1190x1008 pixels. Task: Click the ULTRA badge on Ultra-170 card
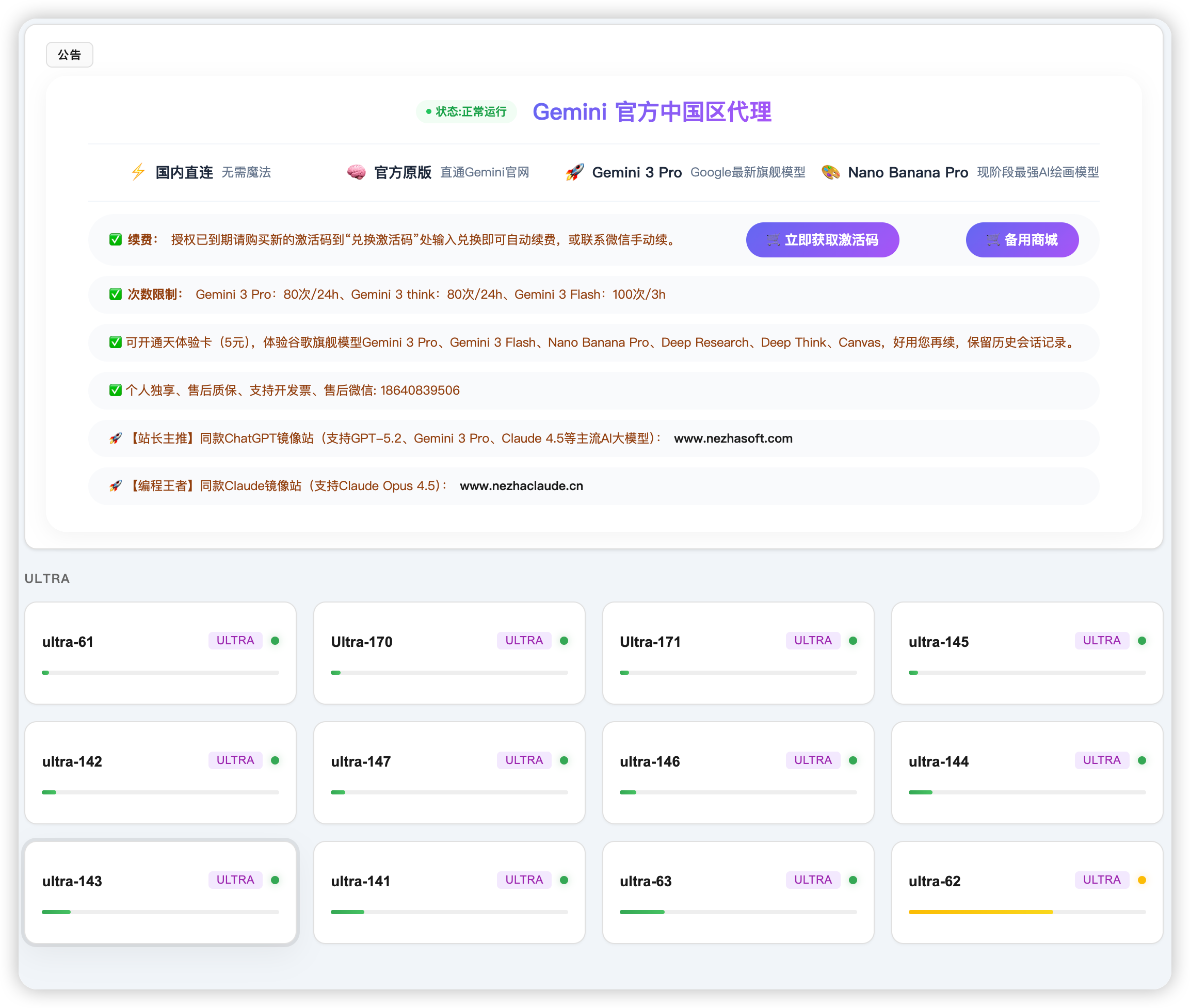pos(524,641)
